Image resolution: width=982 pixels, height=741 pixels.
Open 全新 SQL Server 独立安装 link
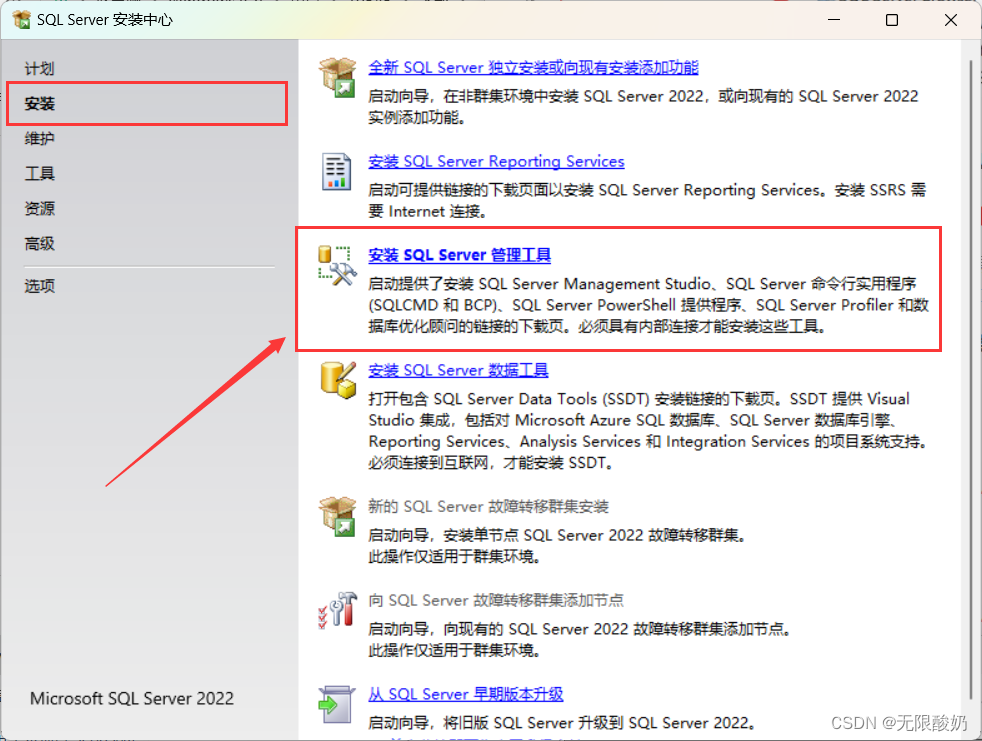tap(533, 68)
